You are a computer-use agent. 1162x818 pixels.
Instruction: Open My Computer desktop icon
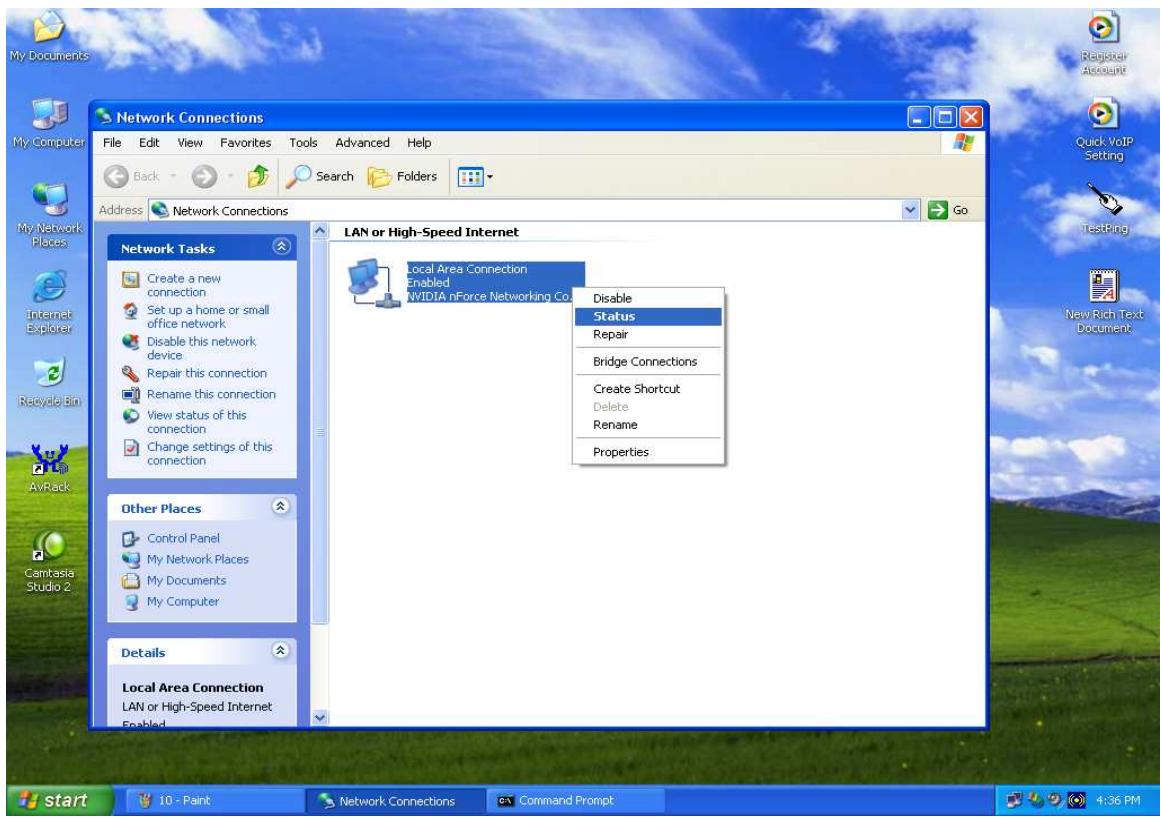point(48,123)
